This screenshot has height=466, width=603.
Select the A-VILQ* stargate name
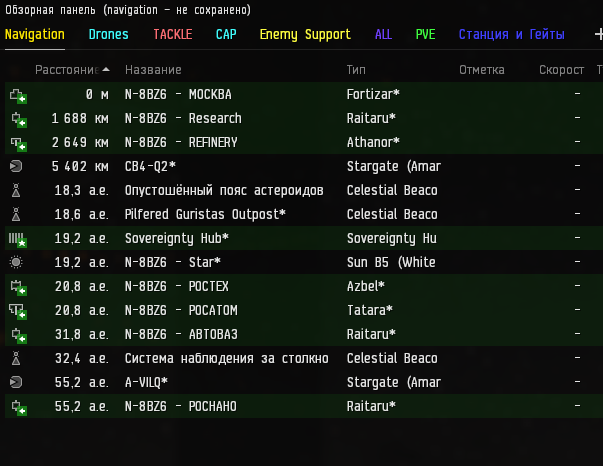pyautogui.click(x=146, y=382)
